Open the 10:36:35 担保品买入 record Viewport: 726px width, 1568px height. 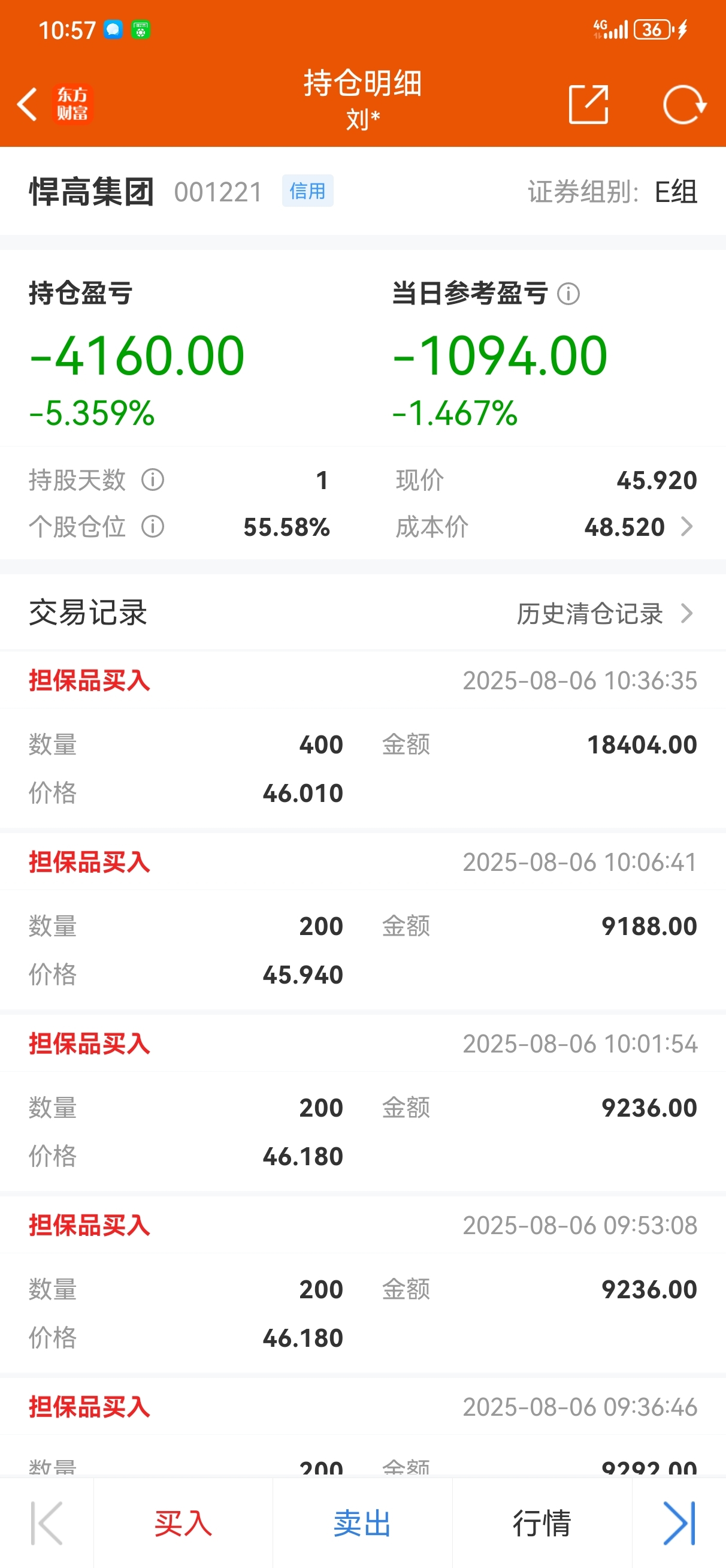(362, 739)
